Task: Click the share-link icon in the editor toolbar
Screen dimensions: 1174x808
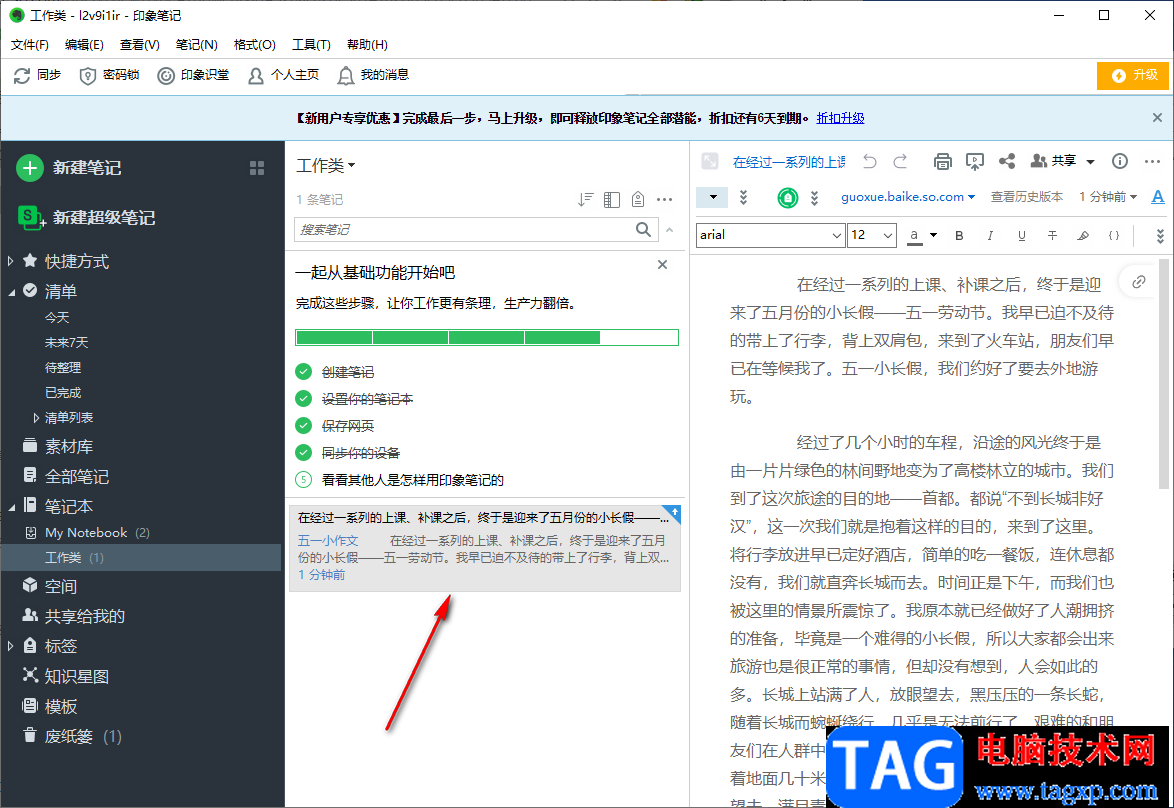Action: [1007, 161]
